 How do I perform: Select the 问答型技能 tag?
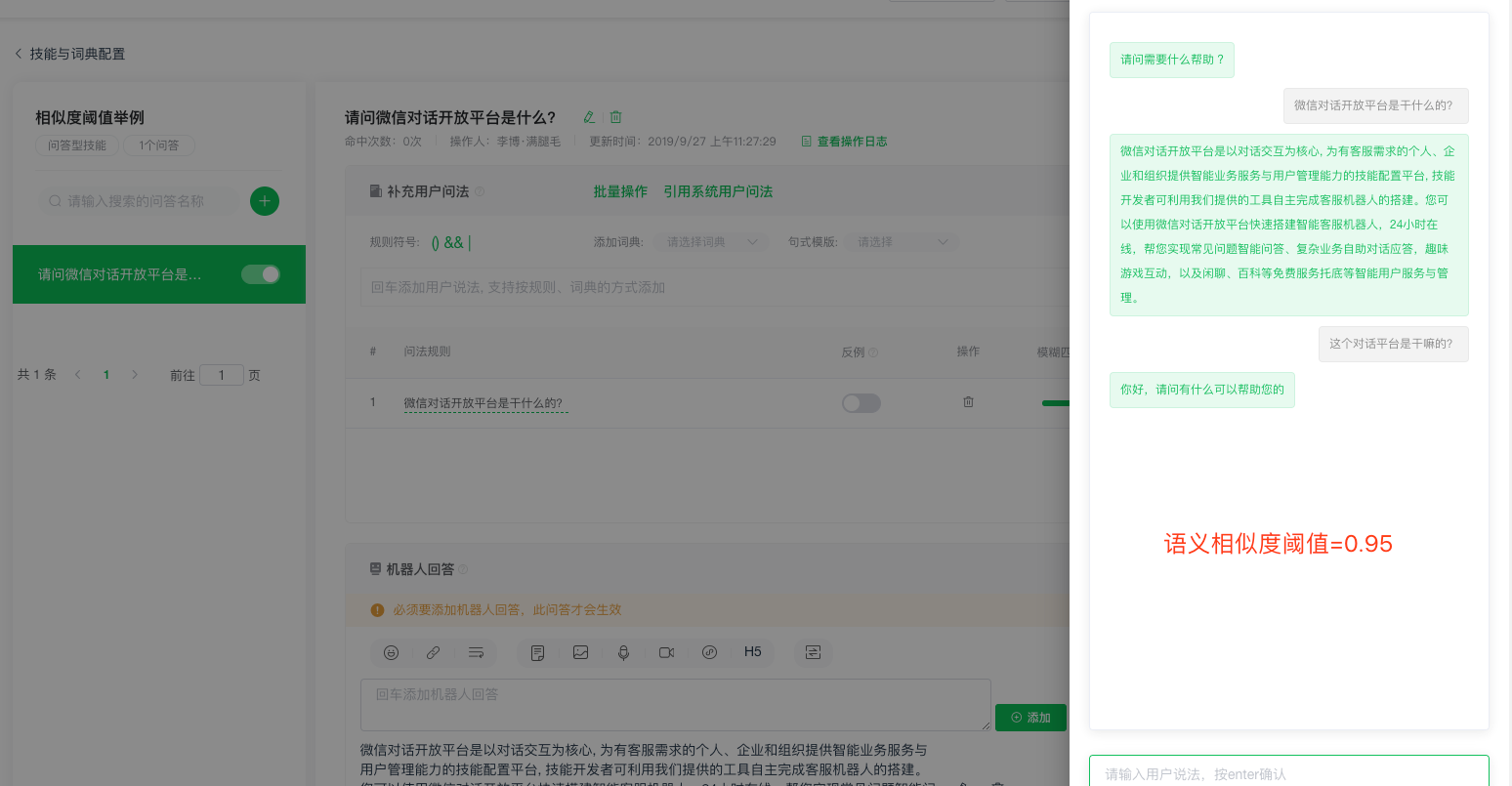pos(77,145)
